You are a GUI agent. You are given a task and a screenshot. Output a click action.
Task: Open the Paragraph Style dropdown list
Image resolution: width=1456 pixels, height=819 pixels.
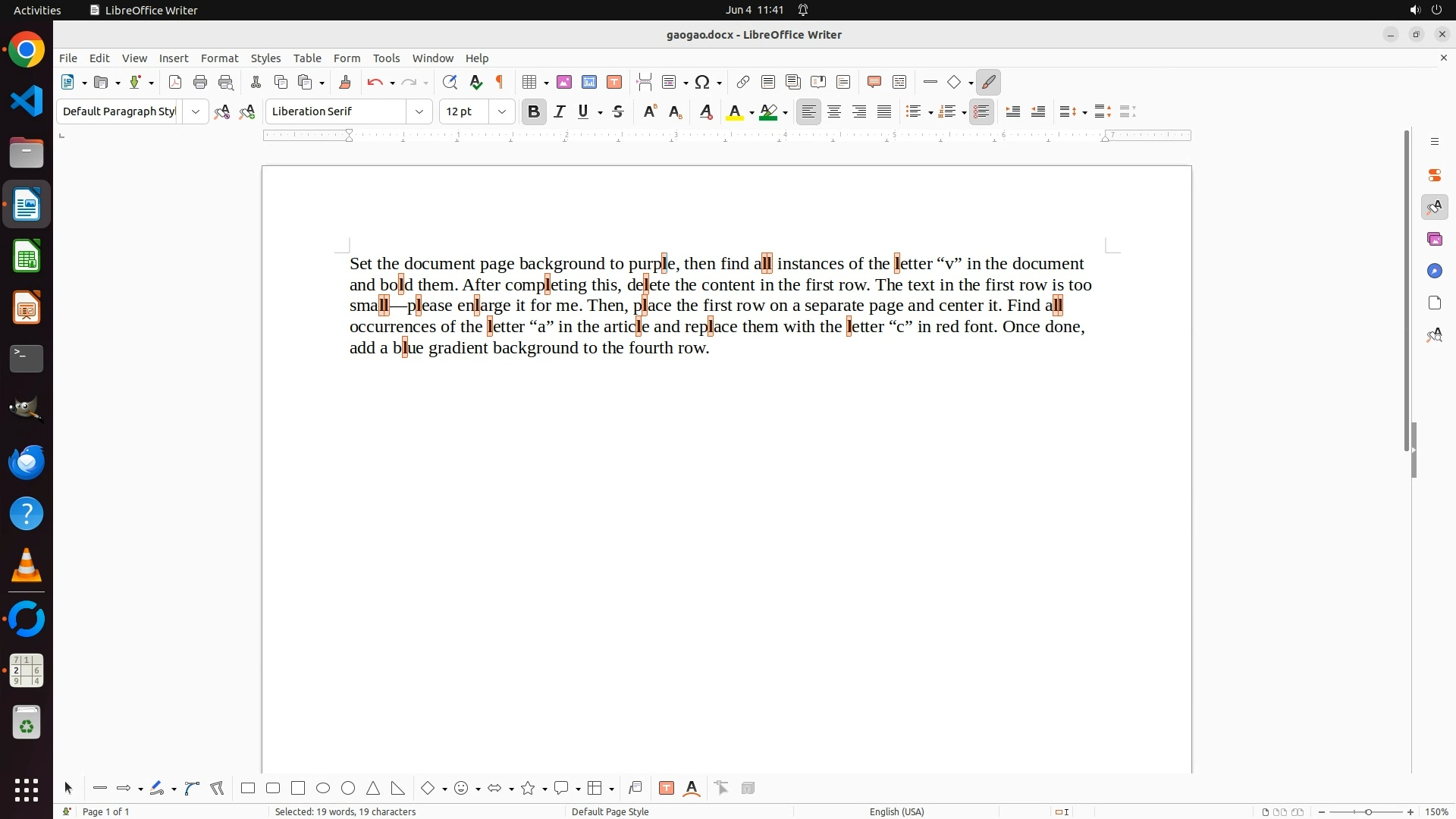pyautogui.click(x=196, y=111)
